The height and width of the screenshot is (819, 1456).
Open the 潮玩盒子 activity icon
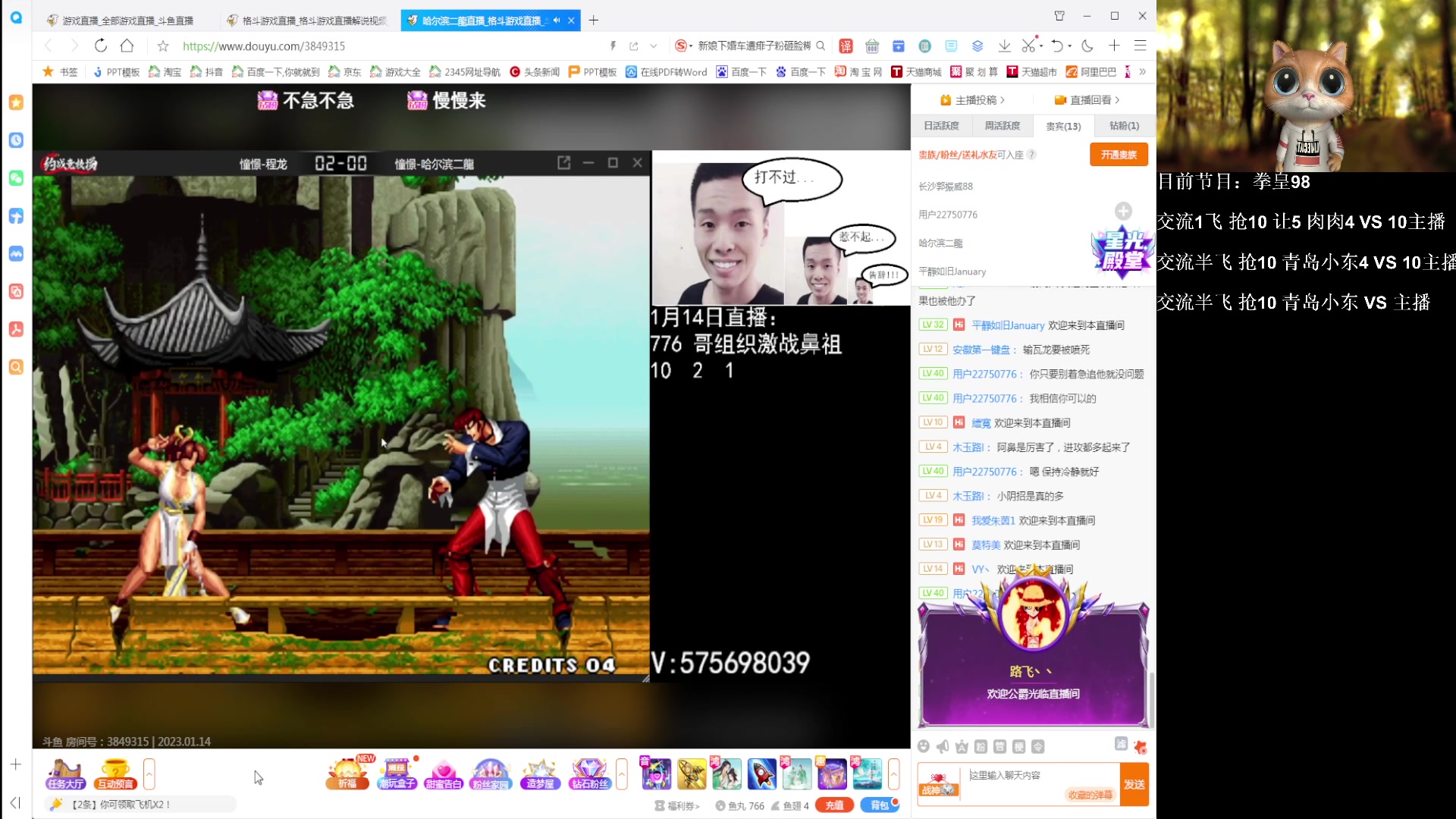(x=397, y=773)
